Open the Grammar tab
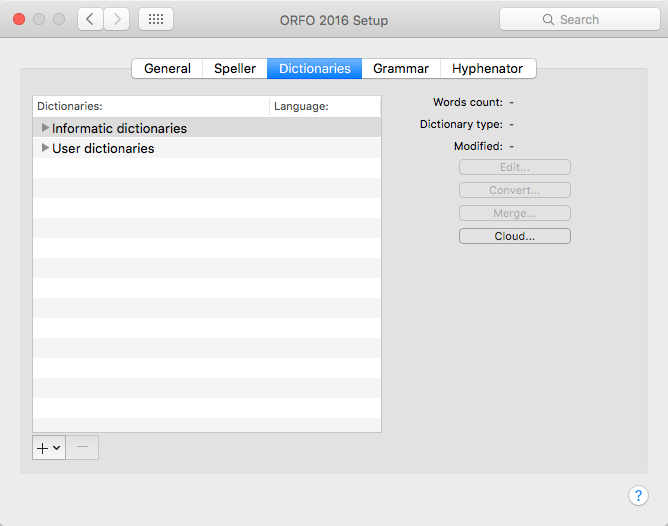This screenshot has height=526, width=668. (401, 69)
